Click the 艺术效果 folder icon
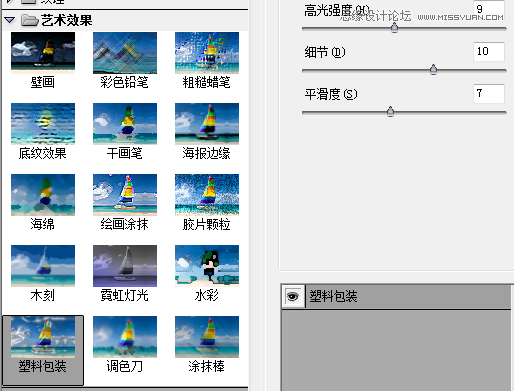Viewport: 514px width, 391px height. (x=29, y=20)
